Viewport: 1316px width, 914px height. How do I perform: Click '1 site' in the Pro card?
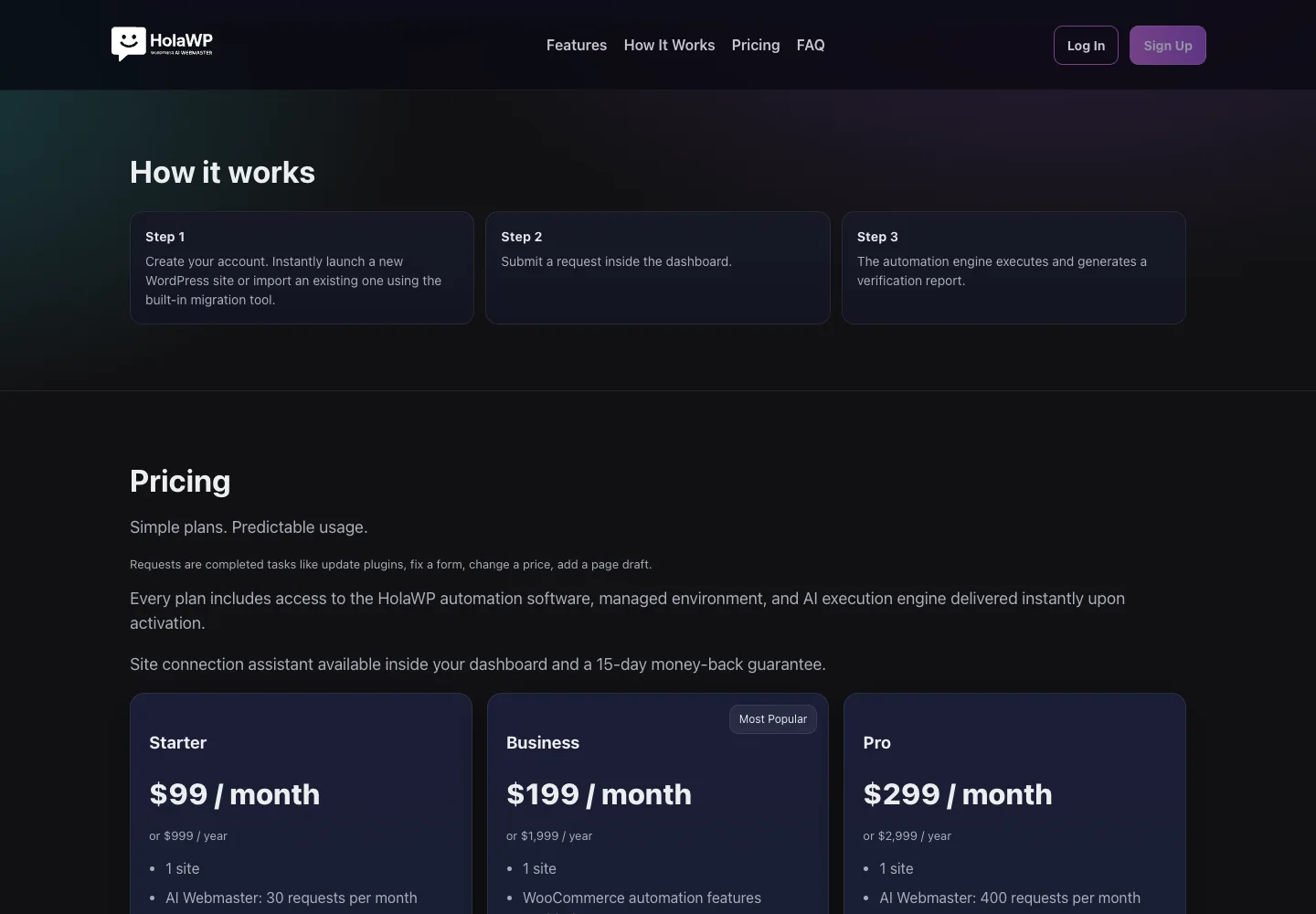point(897,869)
